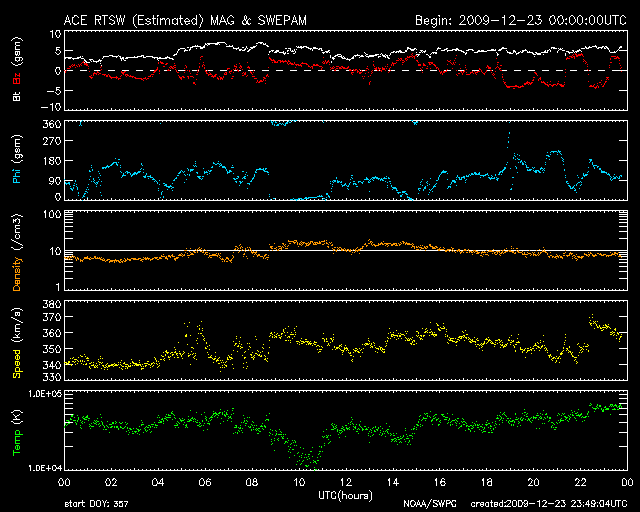Select the cyan "Phi" axis label
Screen dimensions: 640x512
click(x=17, y=175)
